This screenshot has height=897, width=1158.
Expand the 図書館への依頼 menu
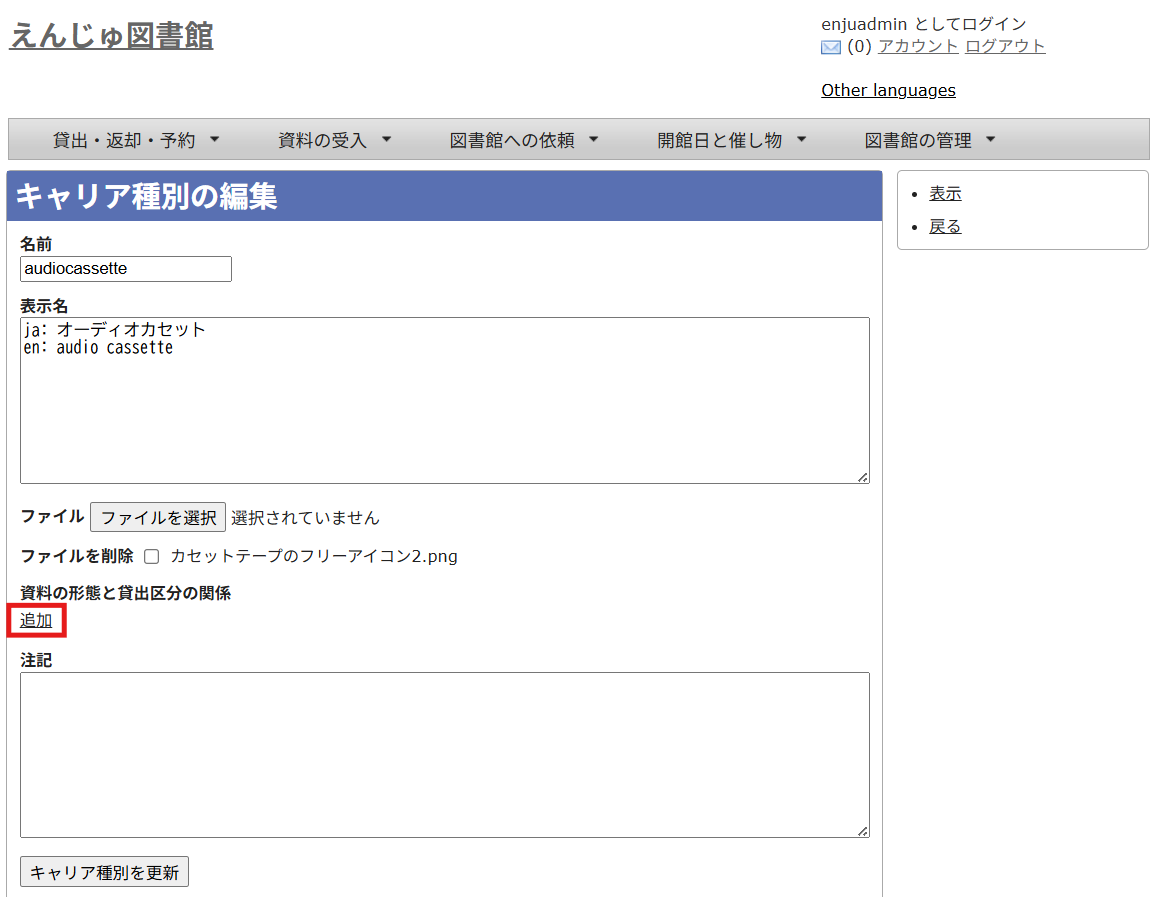click(x=524, y=140)
